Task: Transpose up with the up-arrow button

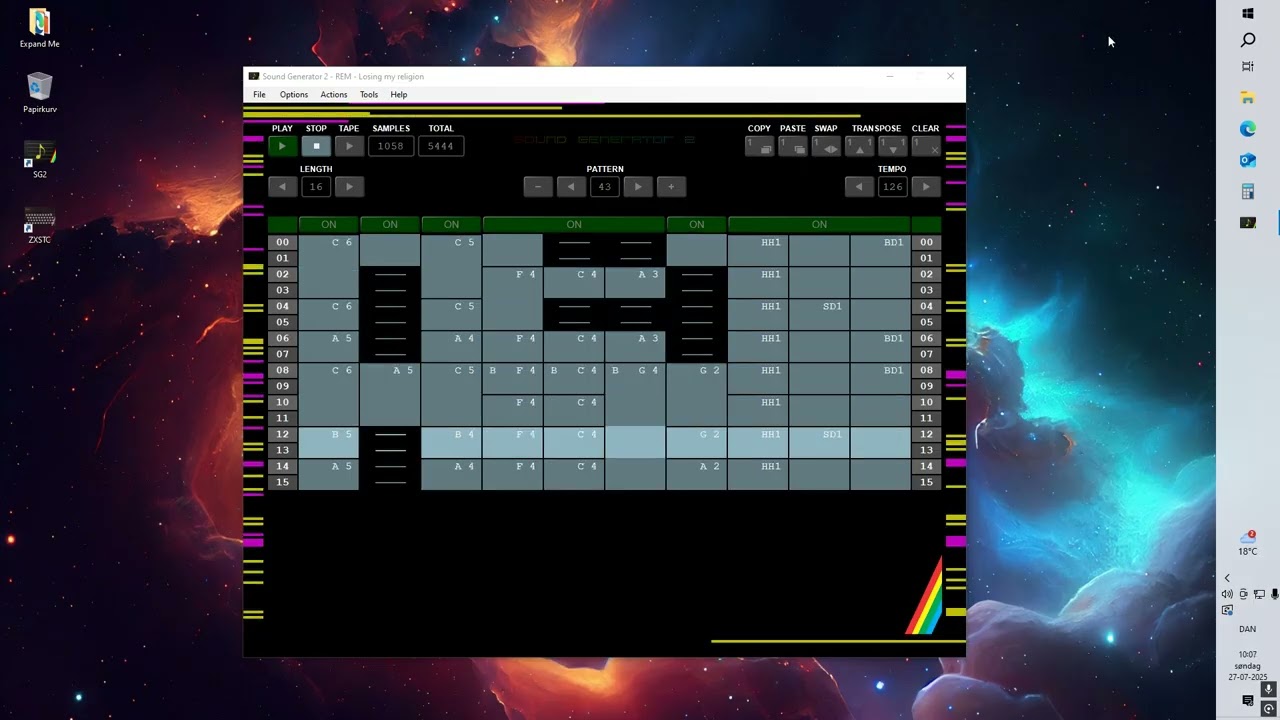Action: pyautogui.click(x=860, y=146)
